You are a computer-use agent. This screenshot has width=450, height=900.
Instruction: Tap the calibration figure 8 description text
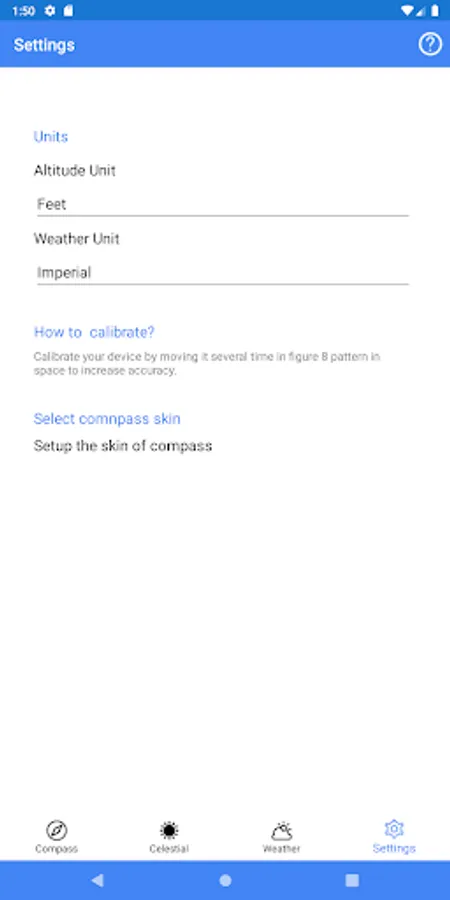click(x=207, y=363)
